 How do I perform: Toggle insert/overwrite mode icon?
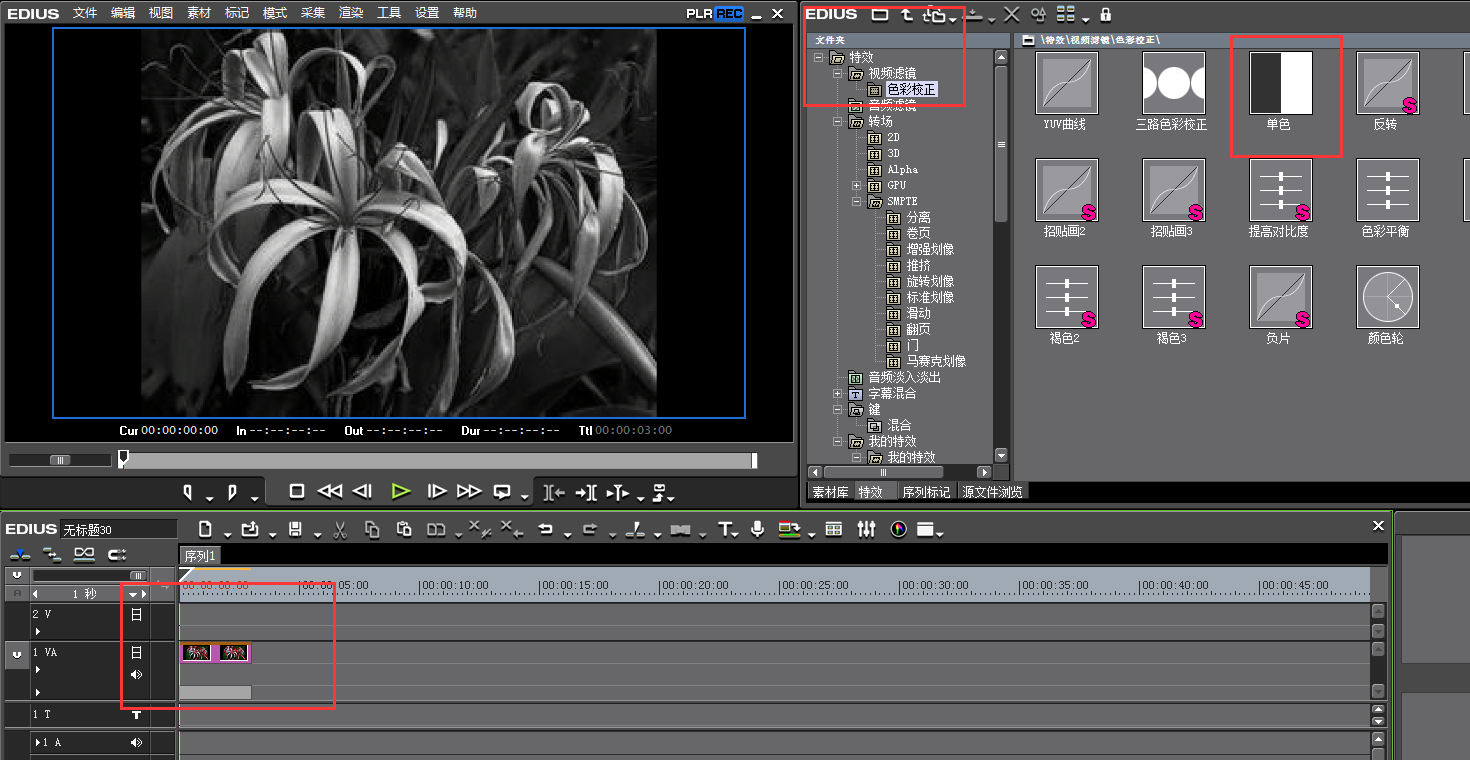tap(19, 553)
